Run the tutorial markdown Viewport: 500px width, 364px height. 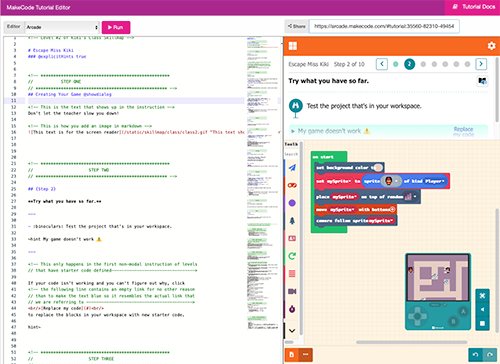coord(116,27)
